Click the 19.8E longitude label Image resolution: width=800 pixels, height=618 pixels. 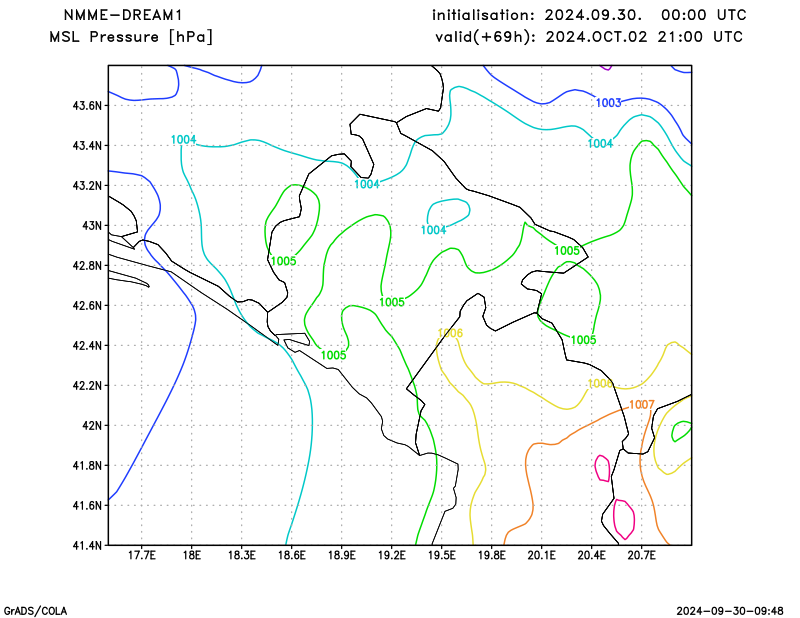point(492,555)
